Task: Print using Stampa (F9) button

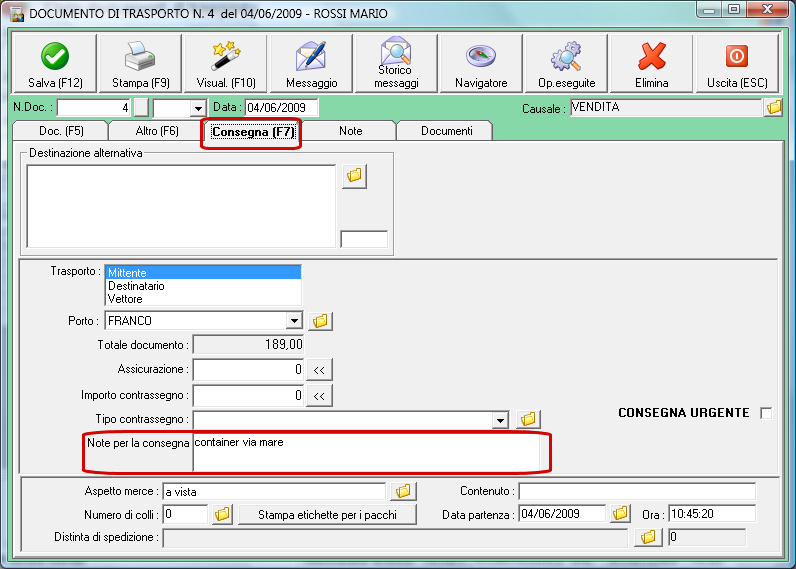Action: (140, 63)
